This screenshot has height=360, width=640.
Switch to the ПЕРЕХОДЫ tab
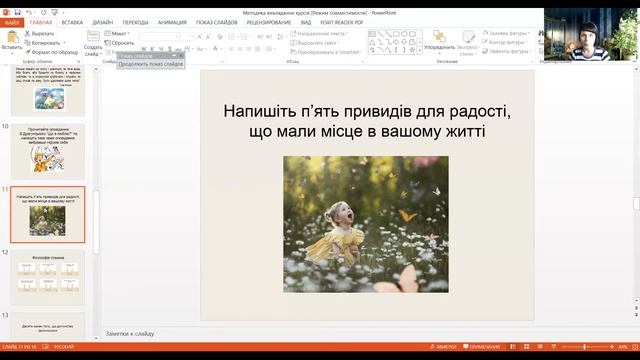[136, 22]
